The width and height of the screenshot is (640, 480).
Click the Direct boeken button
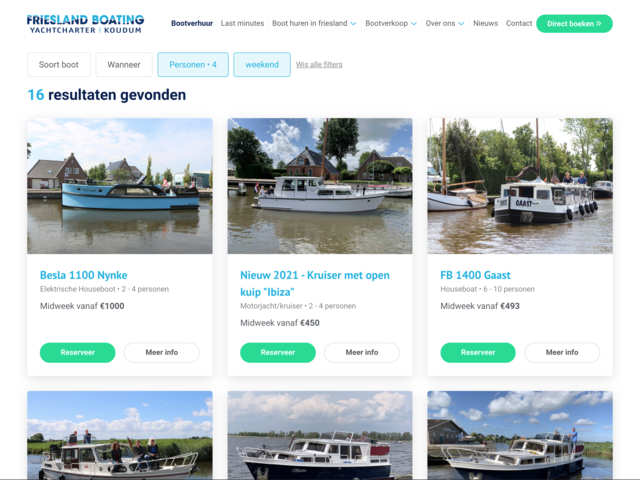tap(574, 24)
